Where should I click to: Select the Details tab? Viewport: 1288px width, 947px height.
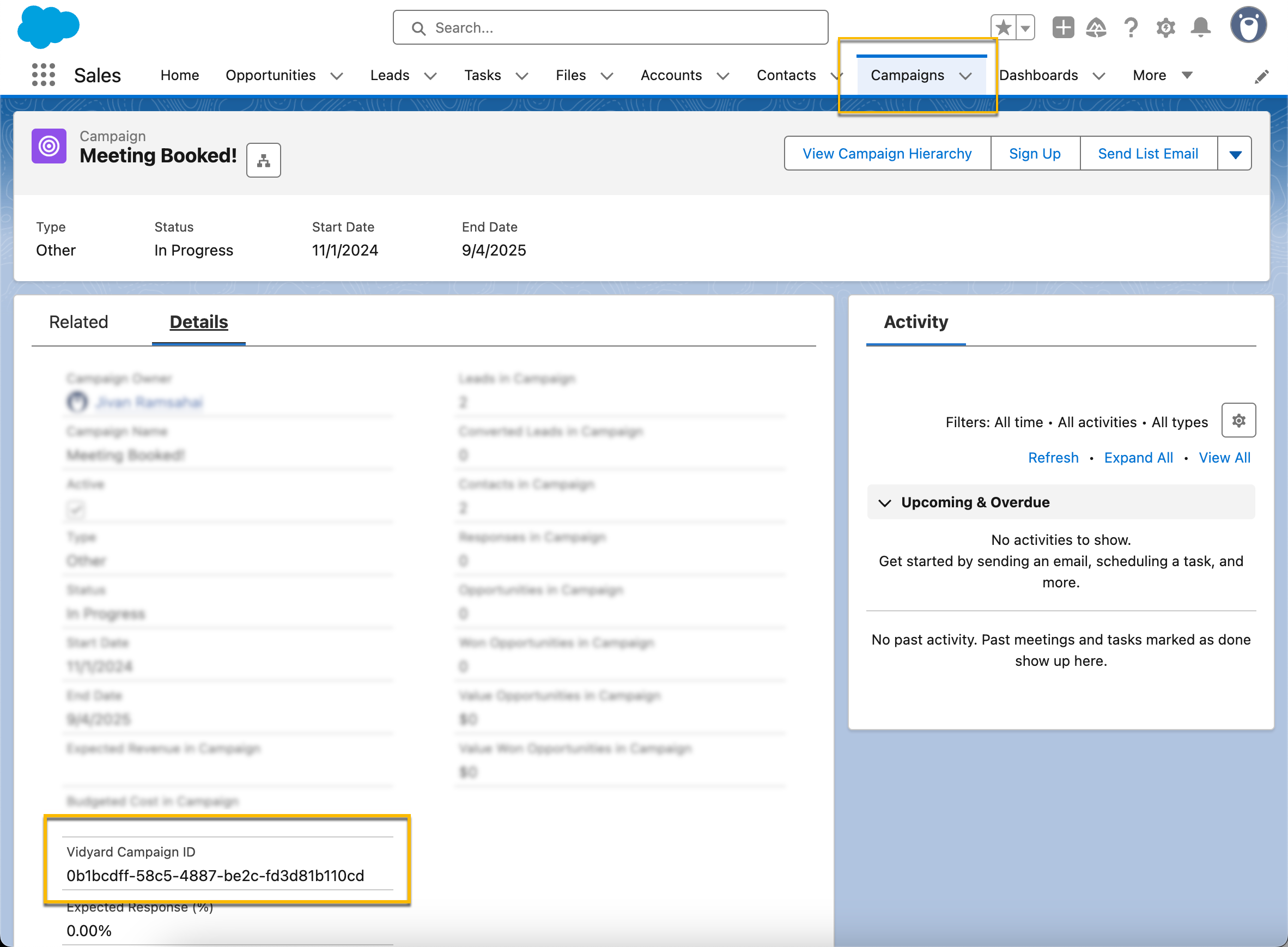pyautogui.click(x=199, y=322)
